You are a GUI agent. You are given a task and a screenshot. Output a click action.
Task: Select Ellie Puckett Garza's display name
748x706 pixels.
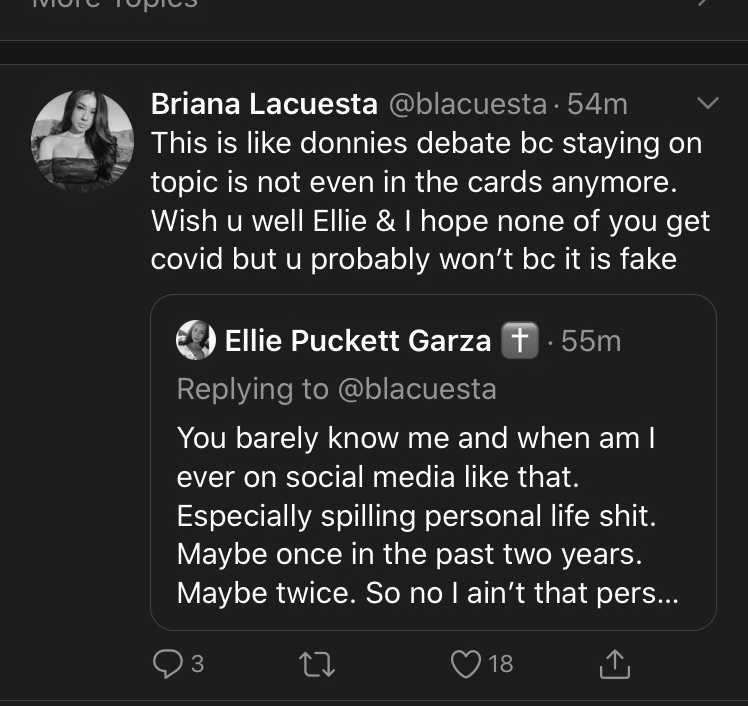click(x=358, y=341)
